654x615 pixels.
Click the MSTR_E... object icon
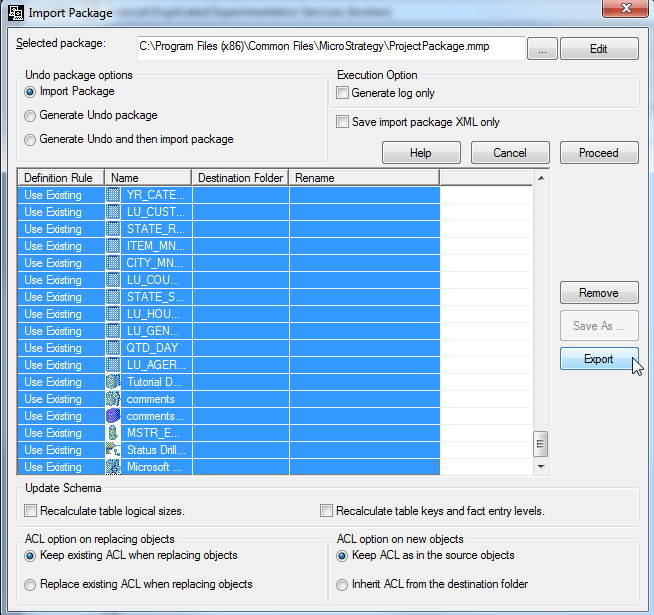click(113, 433)
